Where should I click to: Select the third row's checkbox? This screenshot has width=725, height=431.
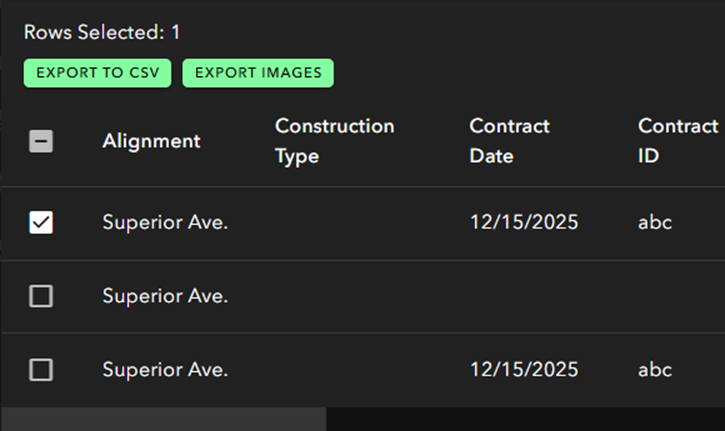[41, 370]
